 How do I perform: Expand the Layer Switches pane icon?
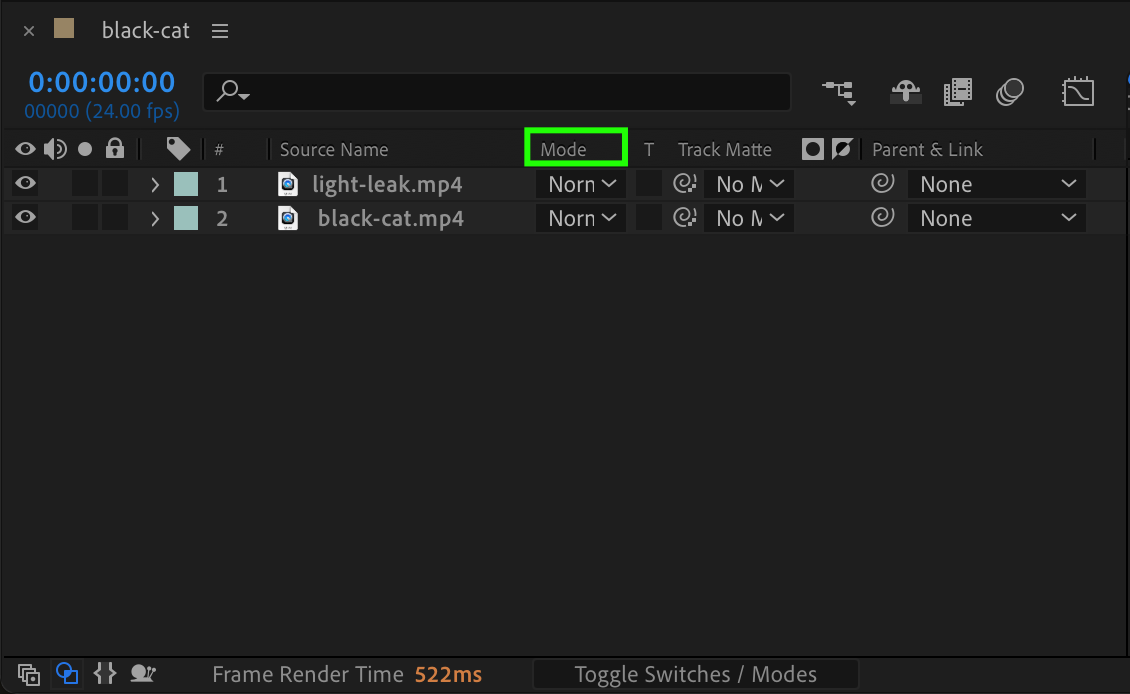tap(29, 674)
